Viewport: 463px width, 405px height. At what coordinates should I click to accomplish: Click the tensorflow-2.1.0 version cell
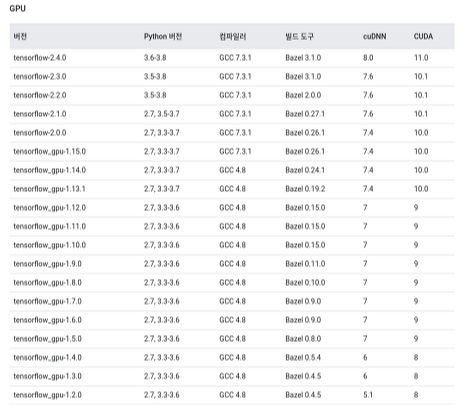point(40,114)
